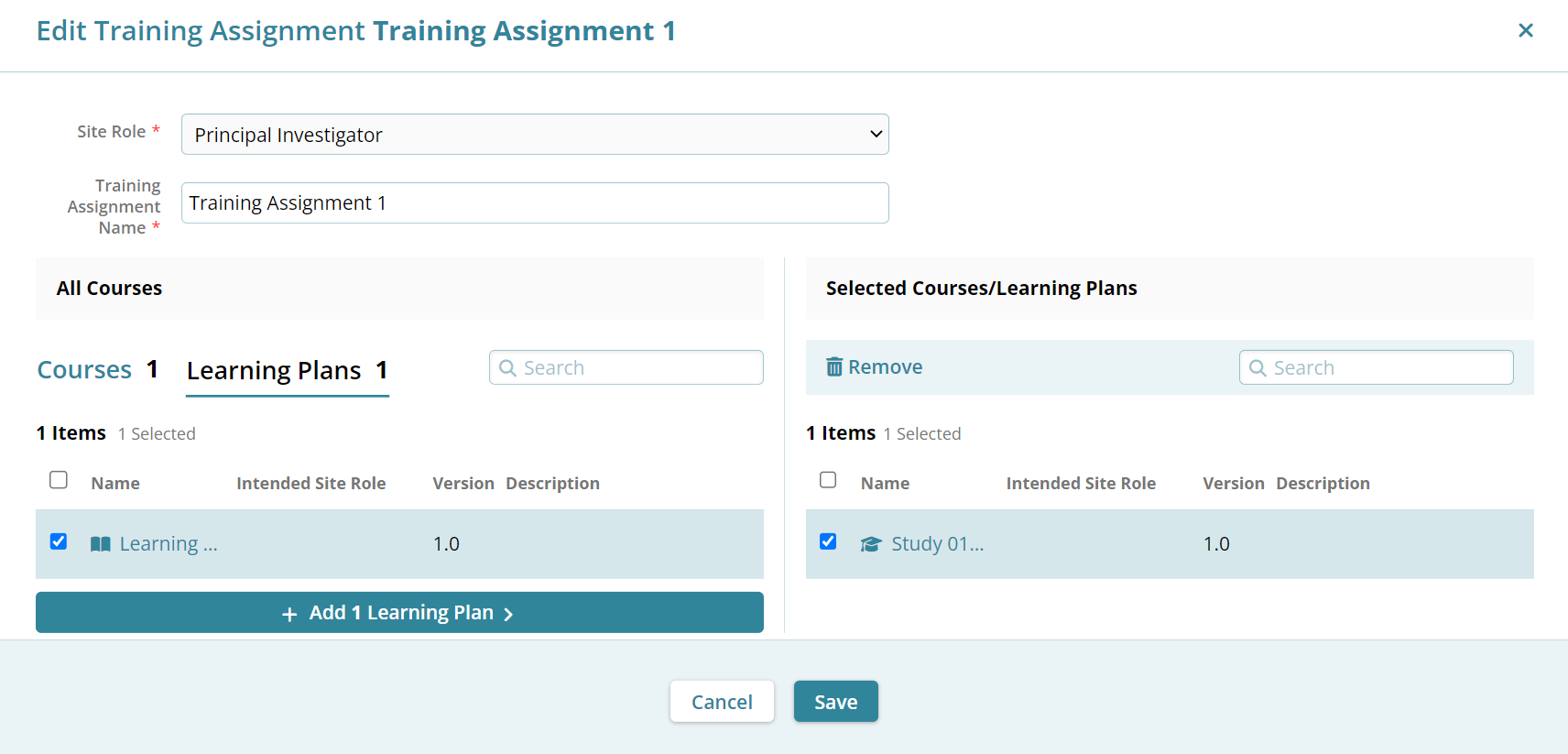The width and height of the screenshot is (1568, 754).
Task: Click Intended Site Role header in Selected Courses
Action: coord(1081,483)
